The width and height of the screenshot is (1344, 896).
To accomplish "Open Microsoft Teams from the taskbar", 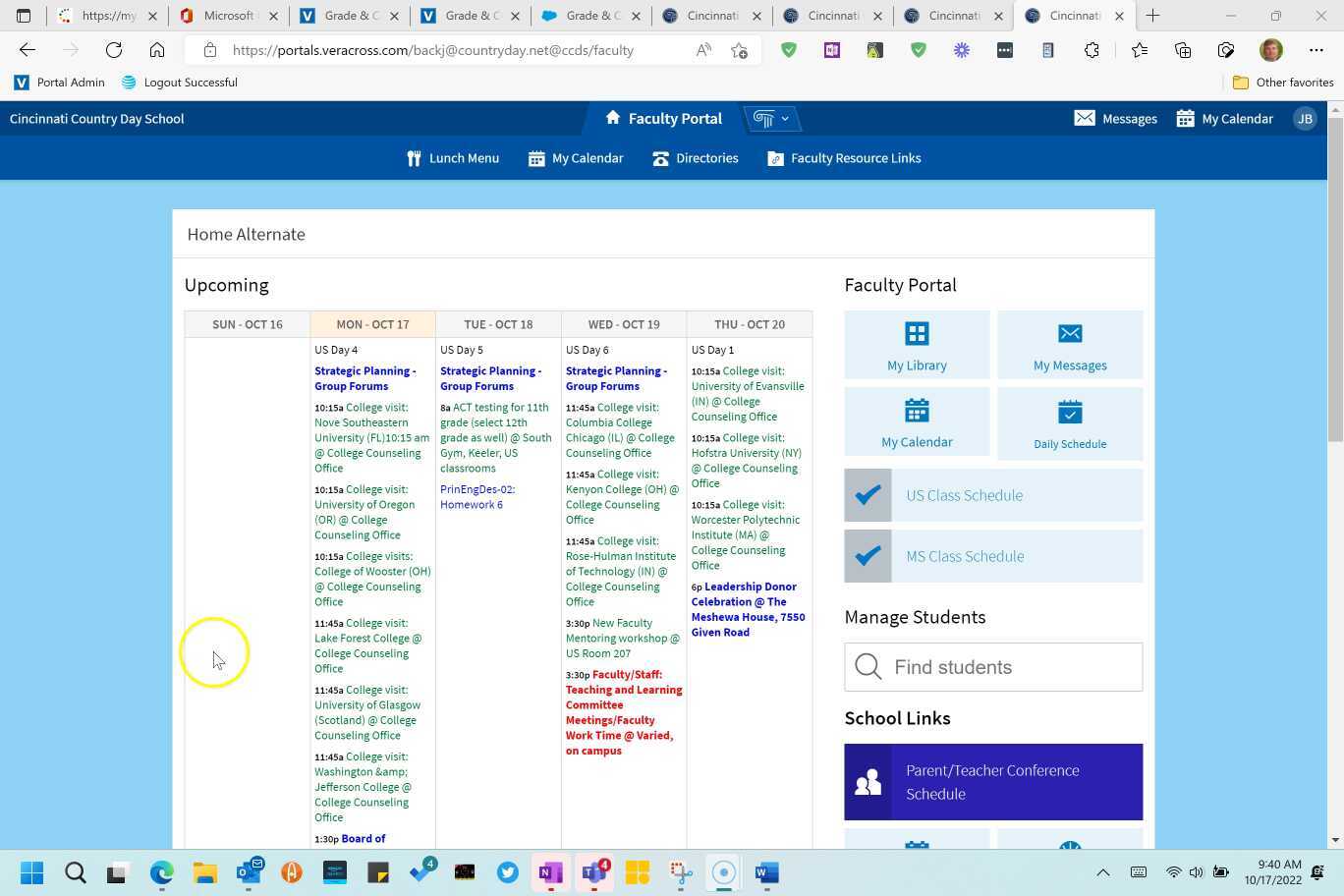I will (x=594, y=872).
